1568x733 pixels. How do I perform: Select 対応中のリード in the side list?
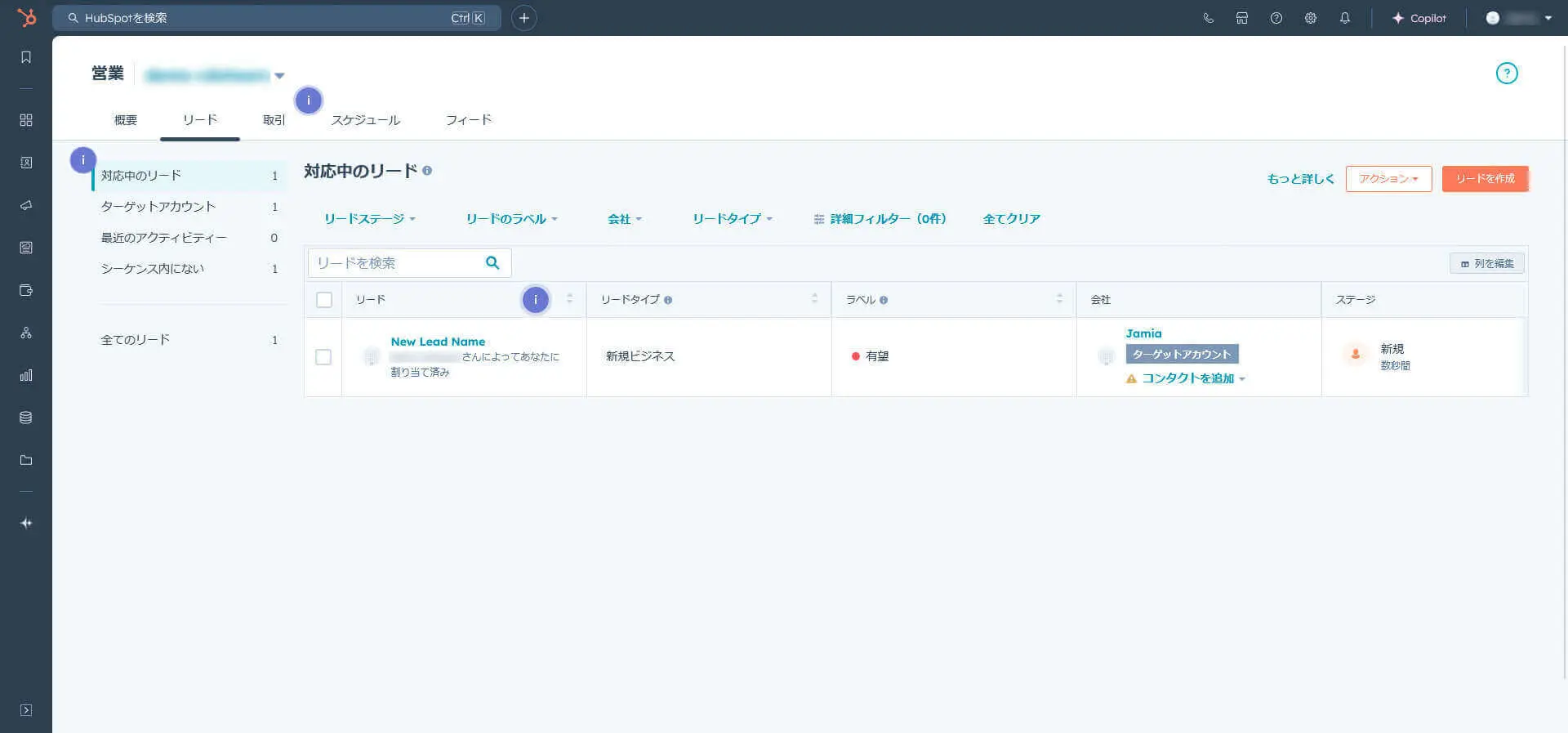click(x=189, y=176)
